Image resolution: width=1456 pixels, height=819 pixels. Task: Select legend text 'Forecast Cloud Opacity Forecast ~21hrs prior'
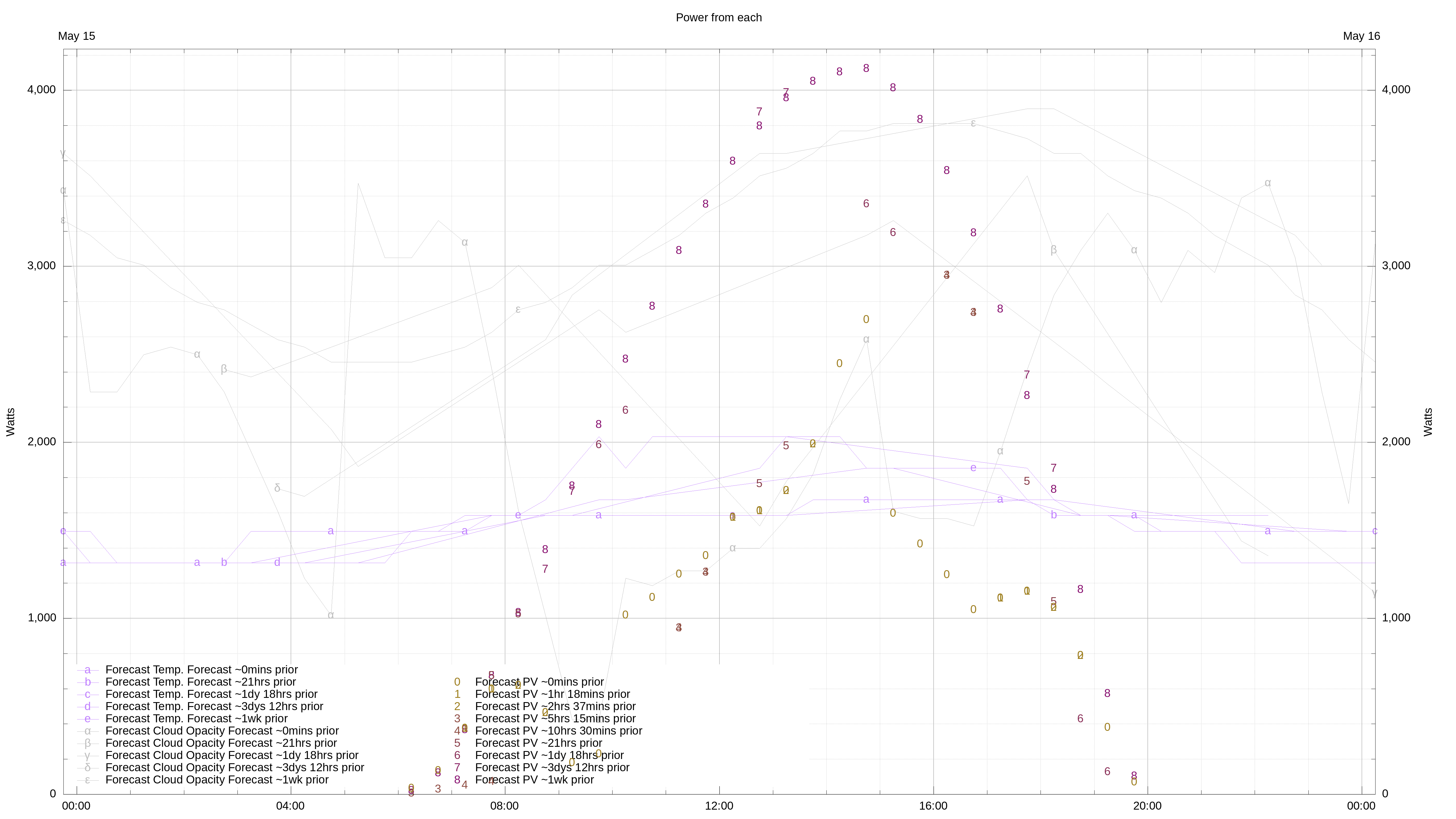pos(221,743)
